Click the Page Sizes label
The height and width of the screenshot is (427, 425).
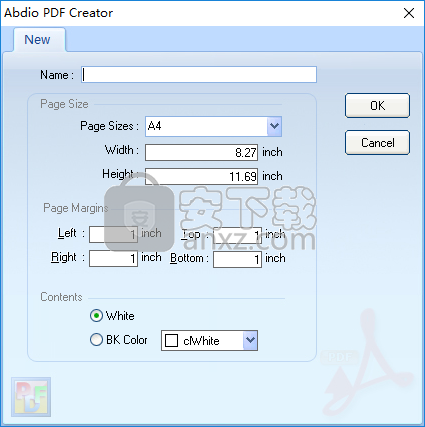click(109, 126)
